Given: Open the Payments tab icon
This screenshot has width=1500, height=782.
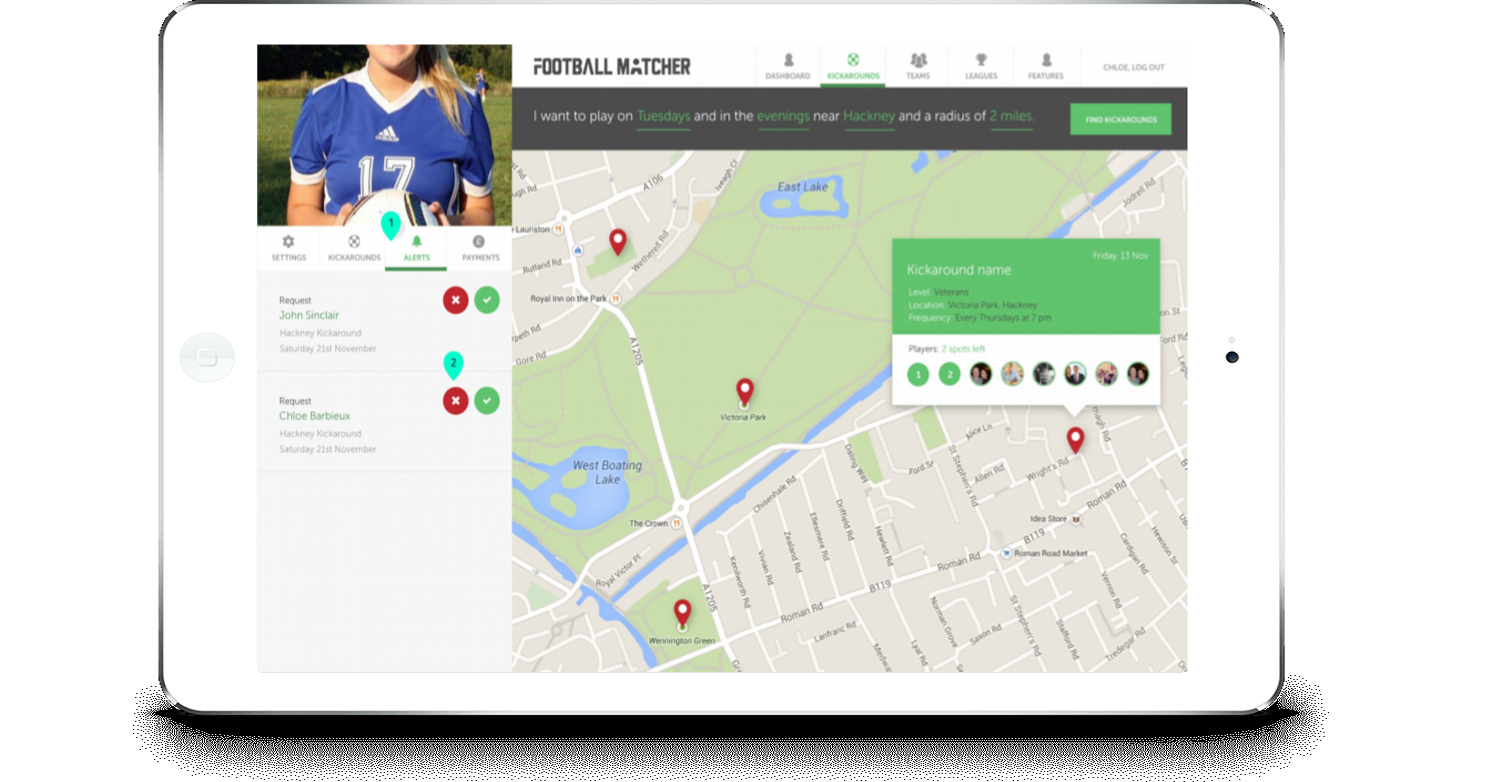Looking at the screenshot, I should pyautogui.click(x=479, y=242).
